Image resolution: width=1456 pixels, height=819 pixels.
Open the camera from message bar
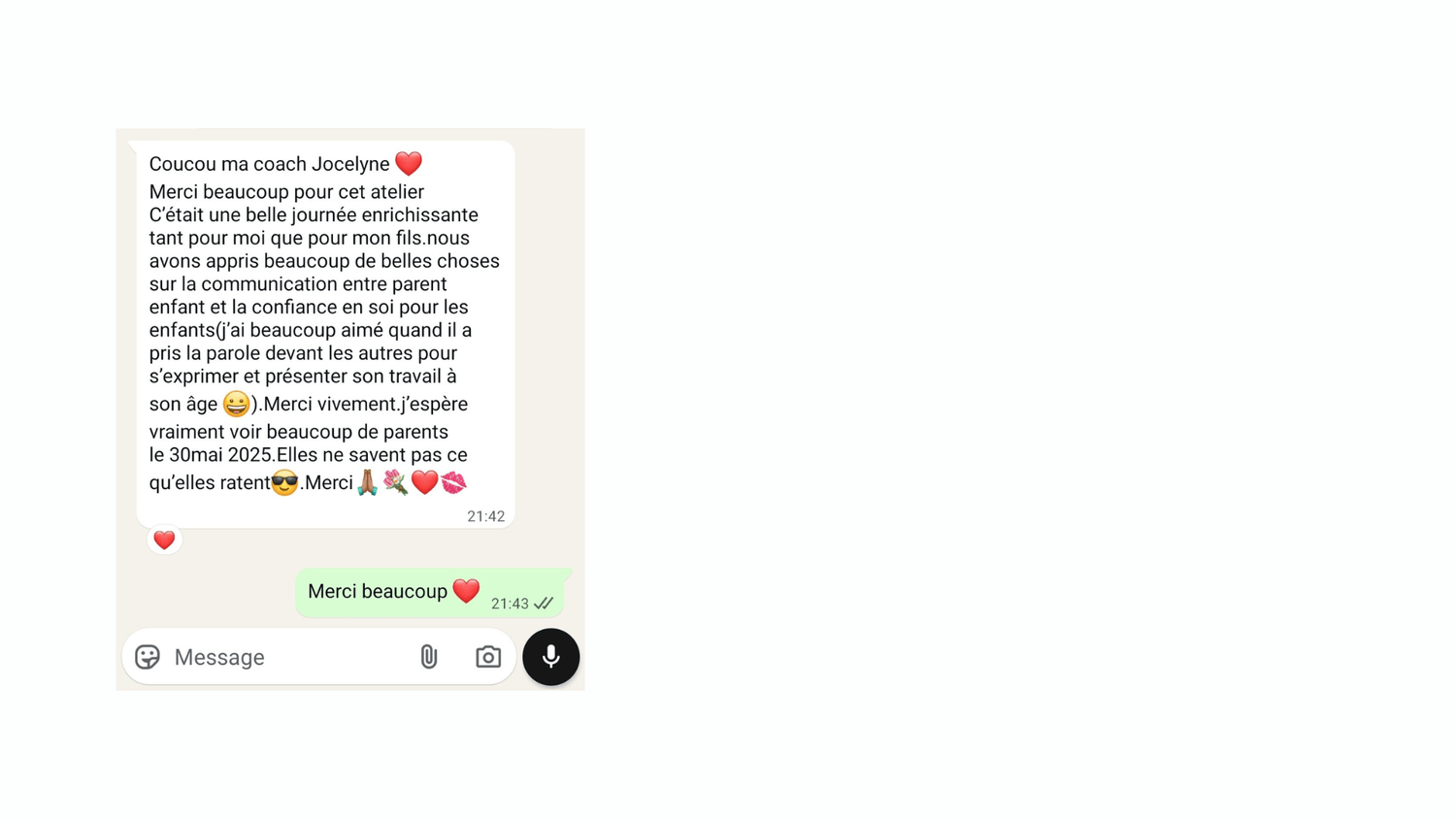tap(488, 657)
